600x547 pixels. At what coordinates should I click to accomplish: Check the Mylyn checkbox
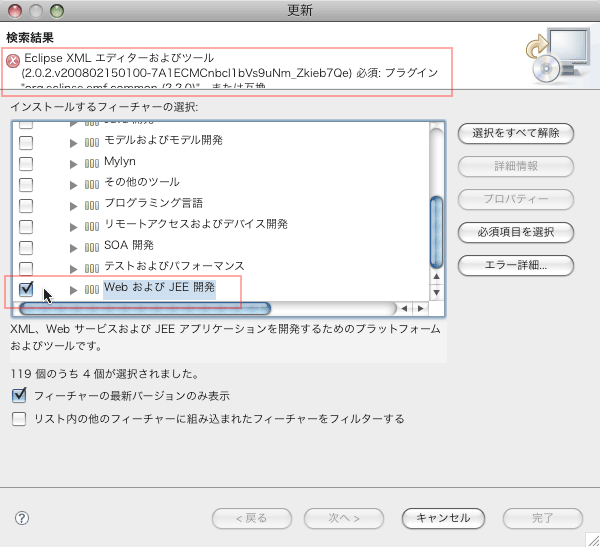point(26,164)
